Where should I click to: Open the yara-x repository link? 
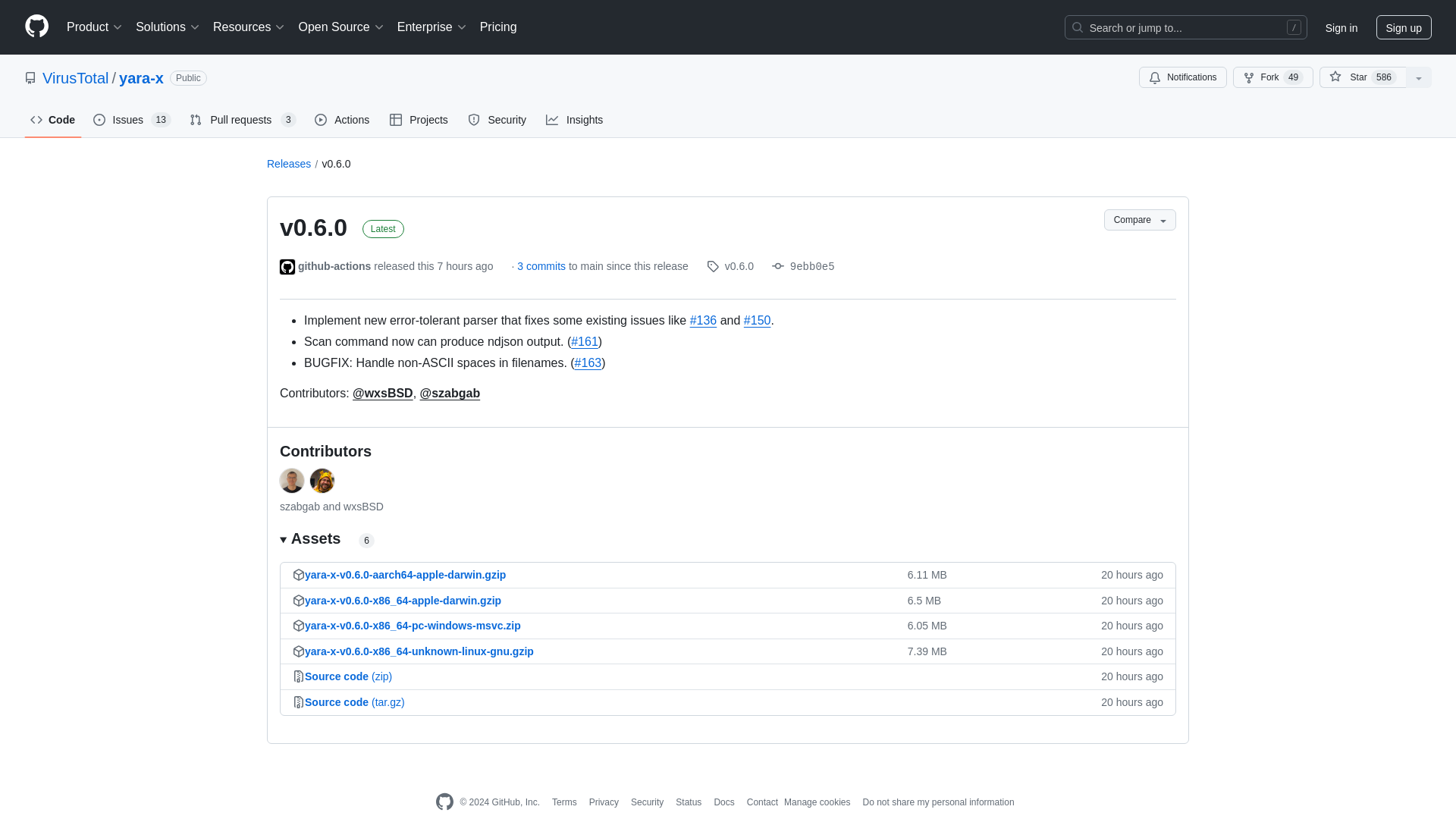tap(141, 79)
